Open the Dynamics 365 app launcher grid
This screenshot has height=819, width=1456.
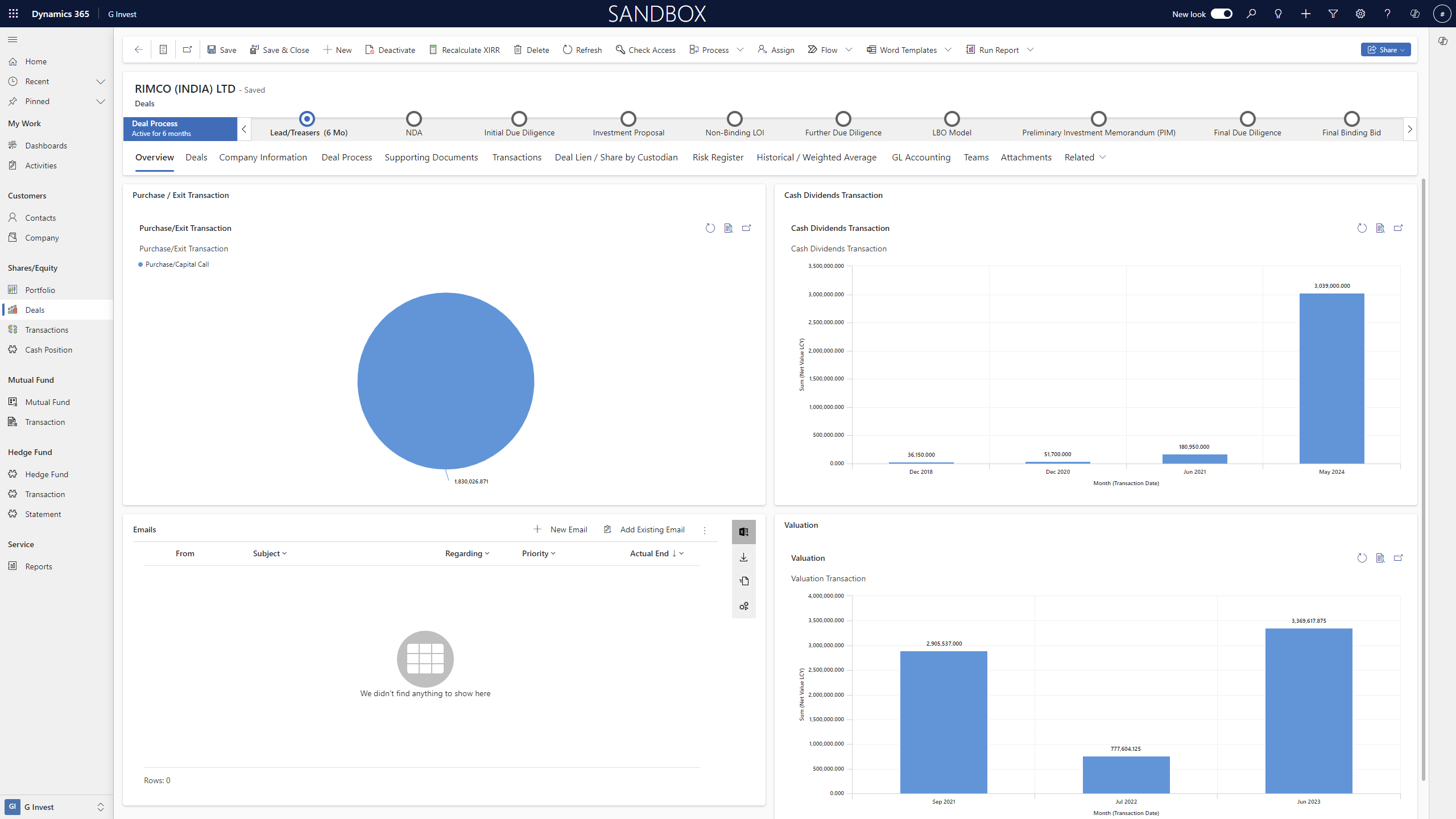click(x=14, y=14)
